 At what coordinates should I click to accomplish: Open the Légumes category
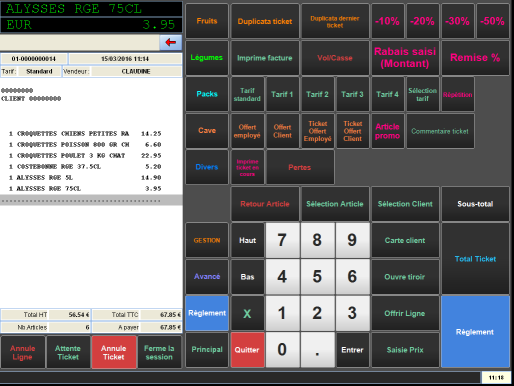tap(207, 58)
